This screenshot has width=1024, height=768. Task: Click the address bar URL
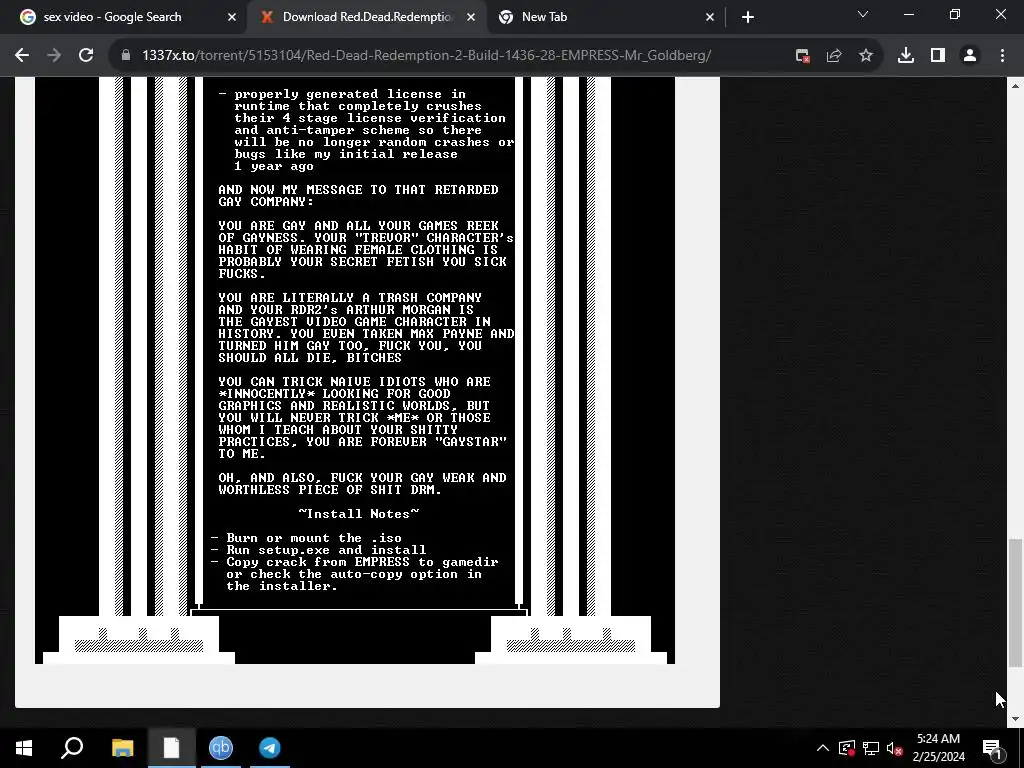pyautogui.click(x=426, y=56)
